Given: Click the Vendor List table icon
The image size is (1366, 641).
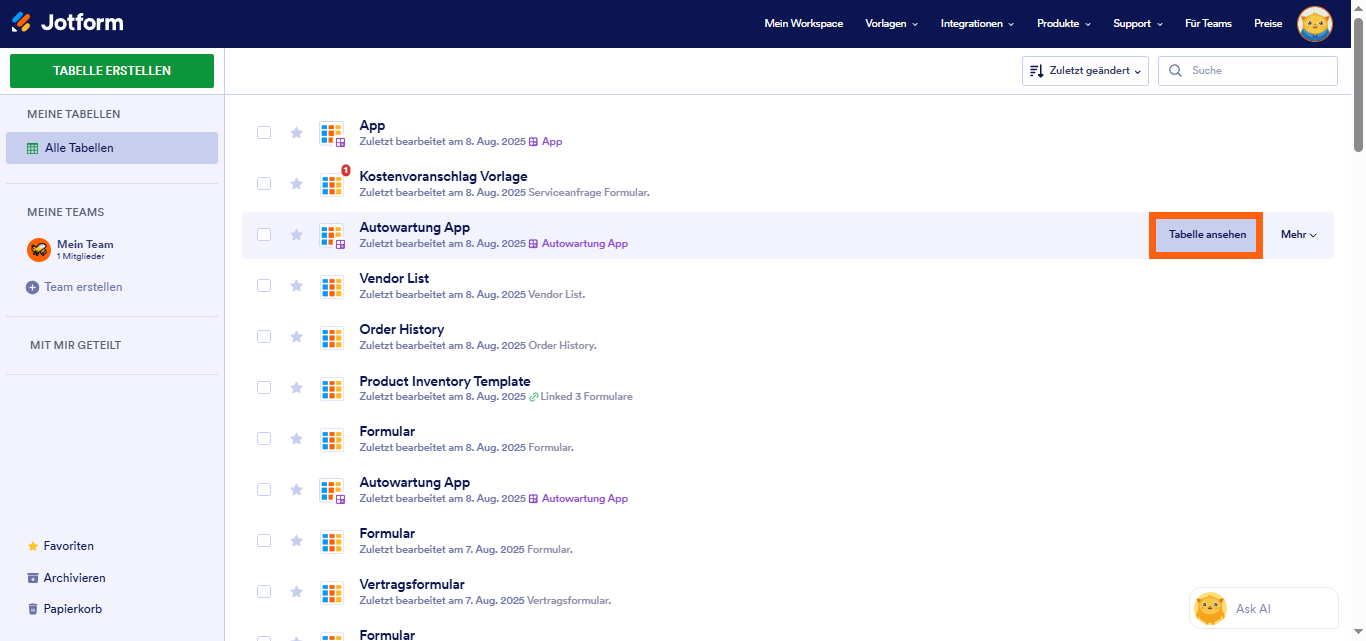Looking at the screenshot, I should (x=332, y=287).
